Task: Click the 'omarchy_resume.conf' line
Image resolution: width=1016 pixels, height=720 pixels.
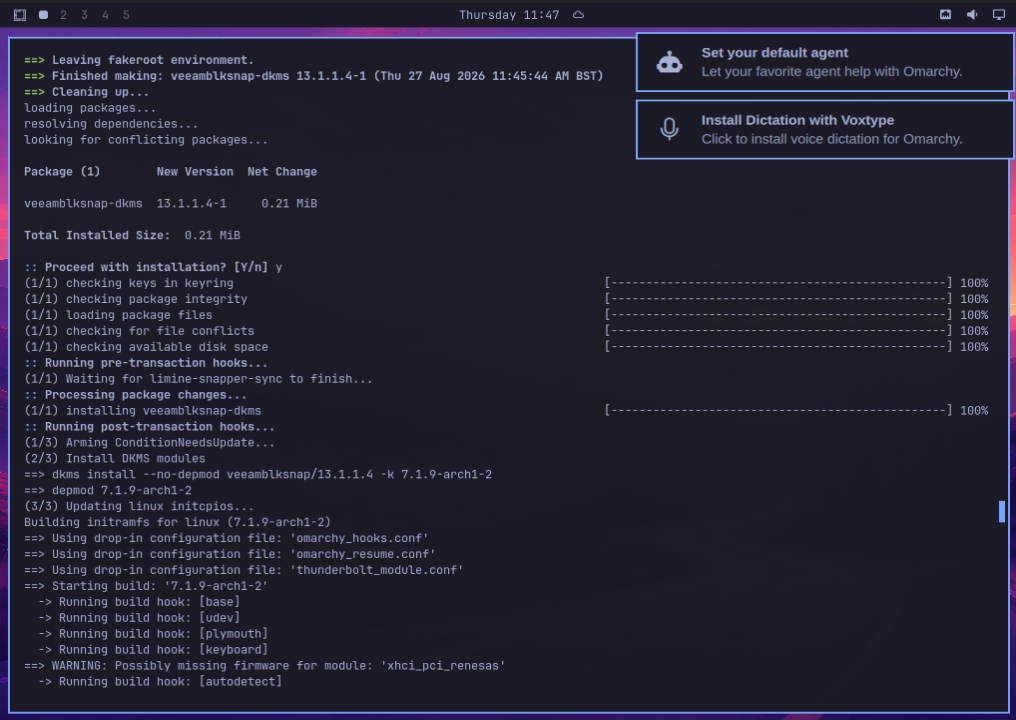Action: pyautogui.click(x=230, y=554)
